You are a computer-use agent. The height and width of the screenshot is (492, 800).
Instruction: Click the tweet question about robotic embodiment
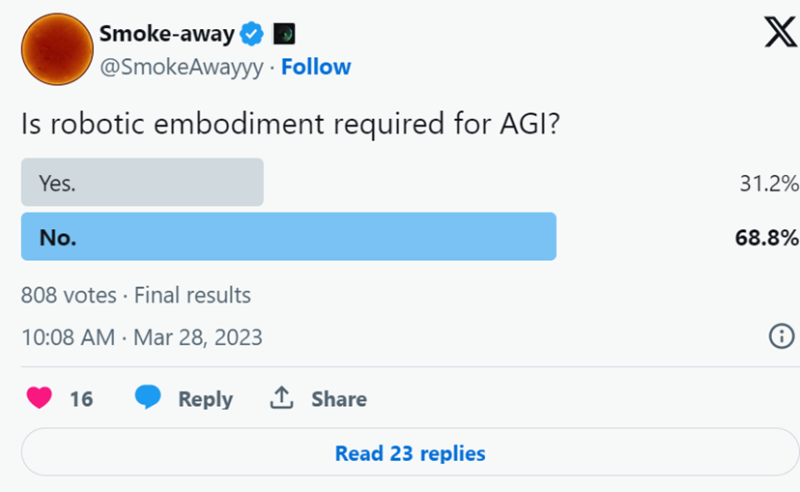[289, 124]
